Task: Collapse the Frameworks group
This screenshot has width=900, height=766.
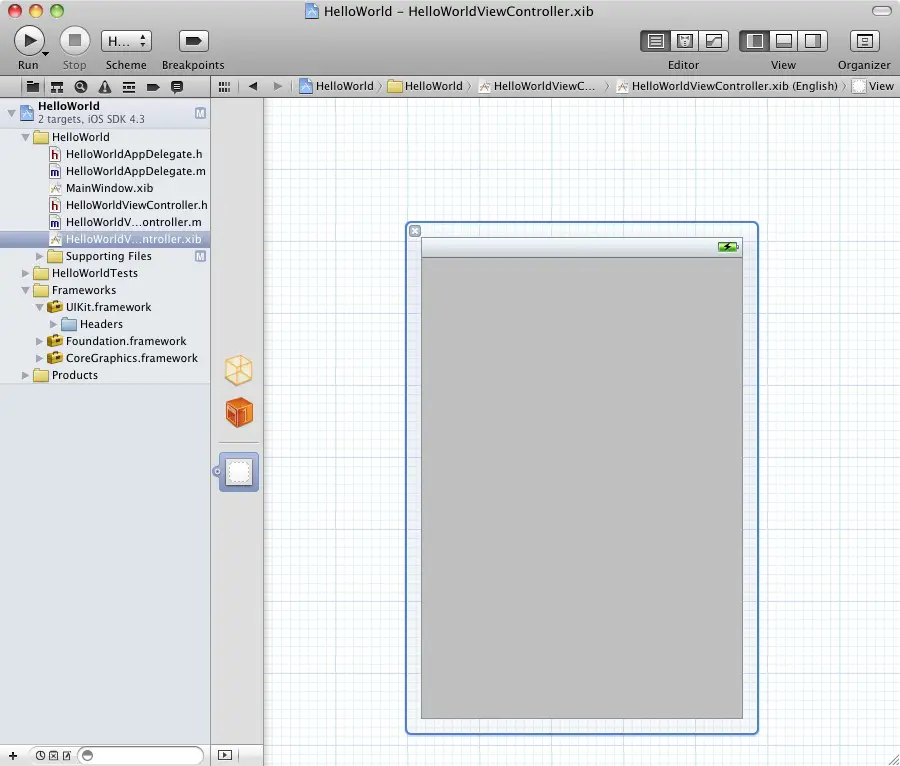Action: [x=26, y=291]
